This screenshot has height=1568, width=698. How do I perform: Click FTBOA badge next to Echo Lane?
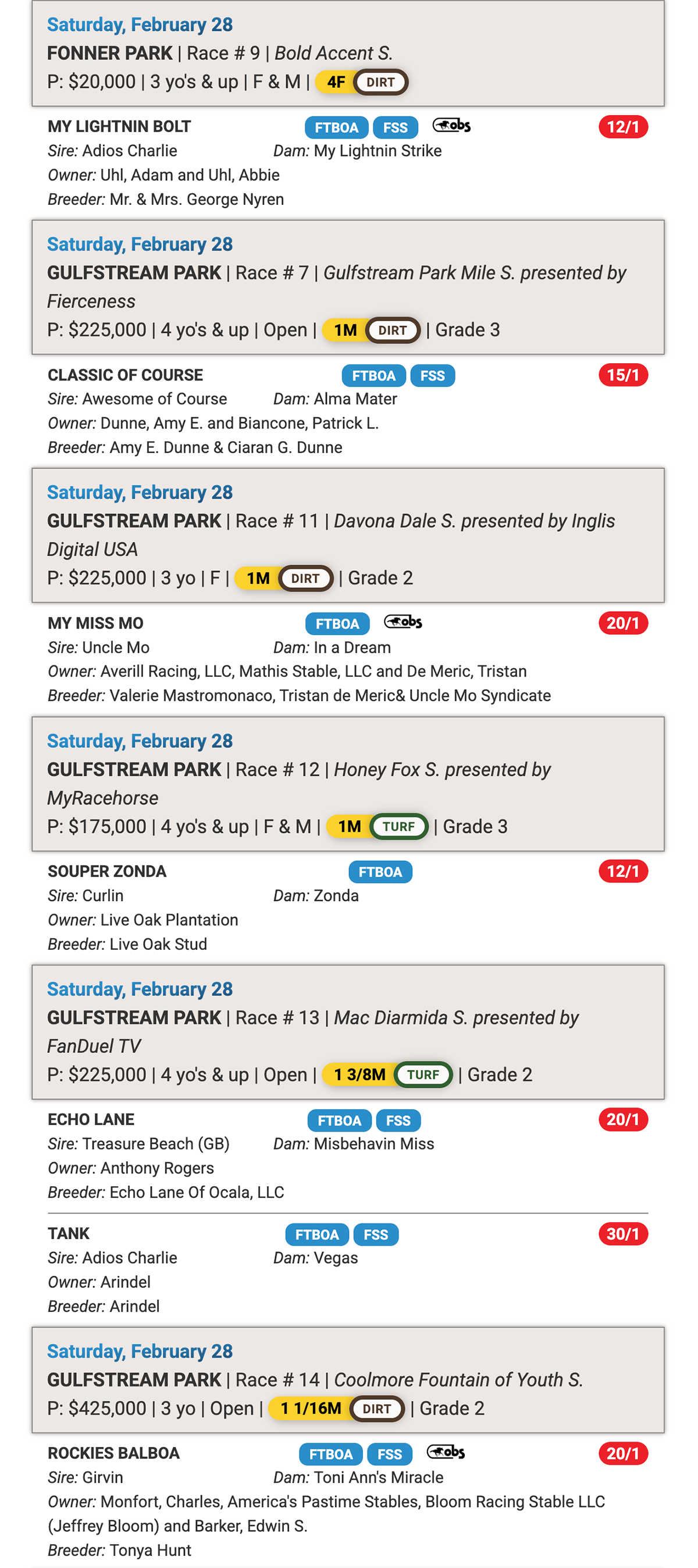click(339, 1120)
